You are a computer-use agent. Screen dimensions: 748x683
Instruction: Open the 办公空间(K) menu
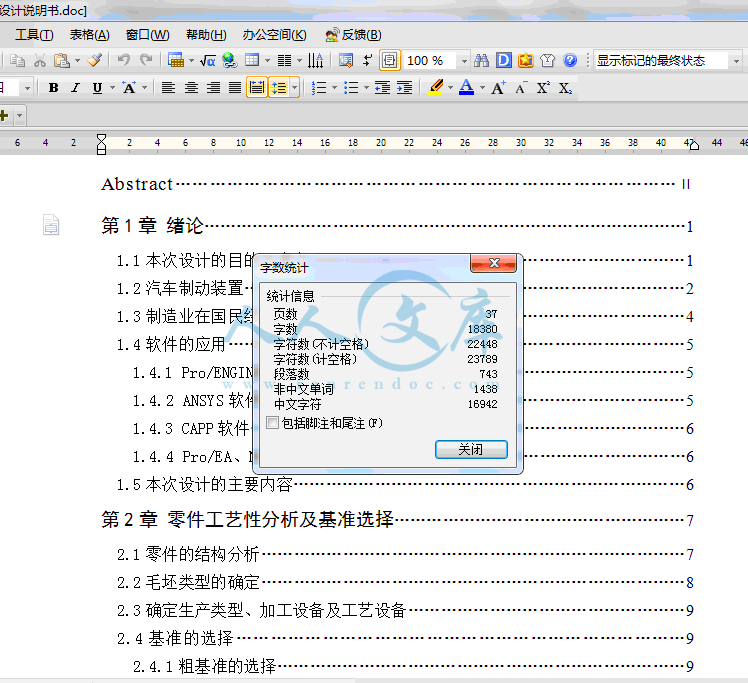(x=274, y=34)
